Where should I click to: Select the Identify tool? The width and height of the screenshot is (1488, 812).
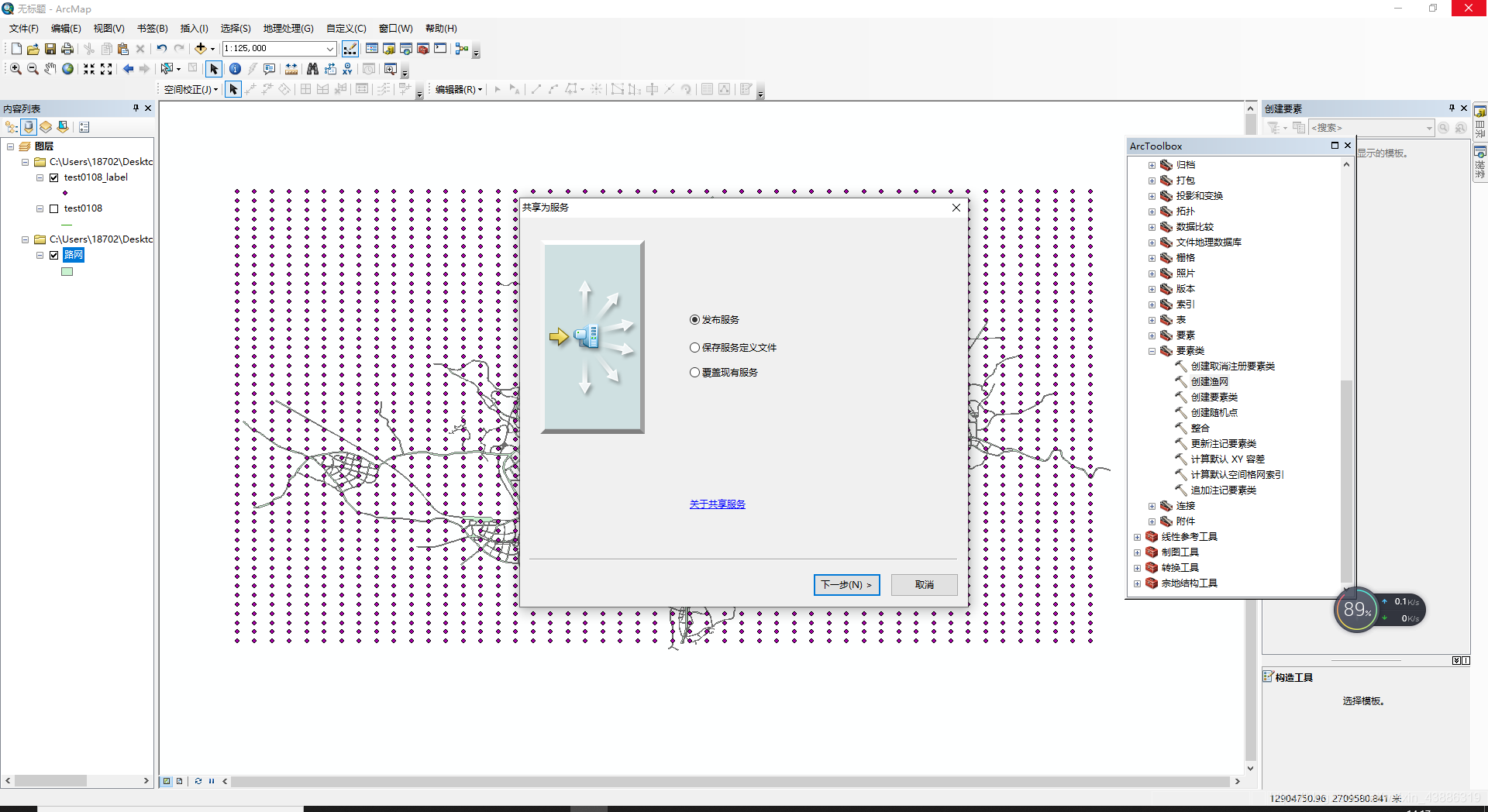pyautogui.click(x=235, y=69)
